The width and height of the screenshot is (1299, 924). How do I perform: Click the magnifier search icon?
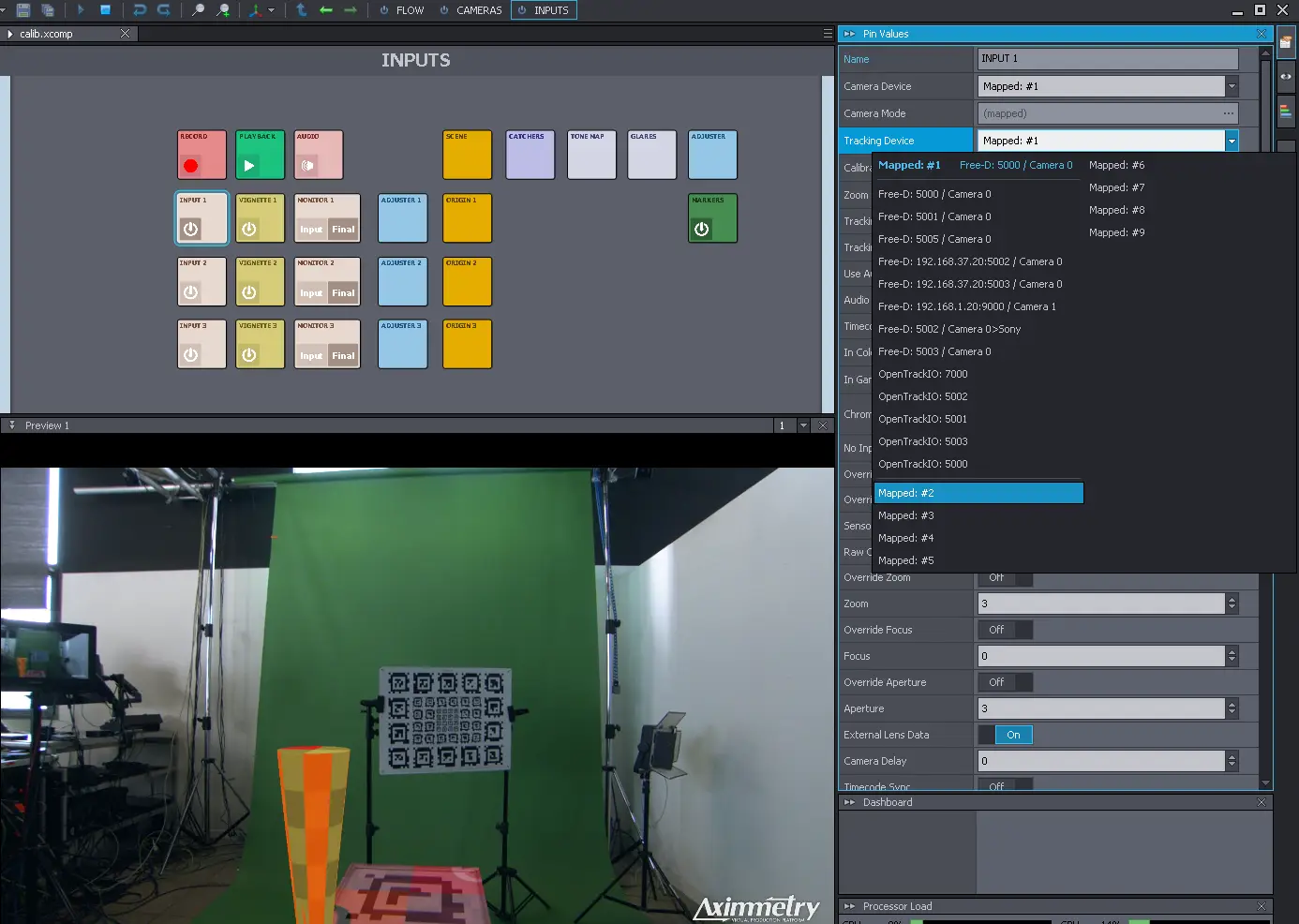tap(198, 10)
